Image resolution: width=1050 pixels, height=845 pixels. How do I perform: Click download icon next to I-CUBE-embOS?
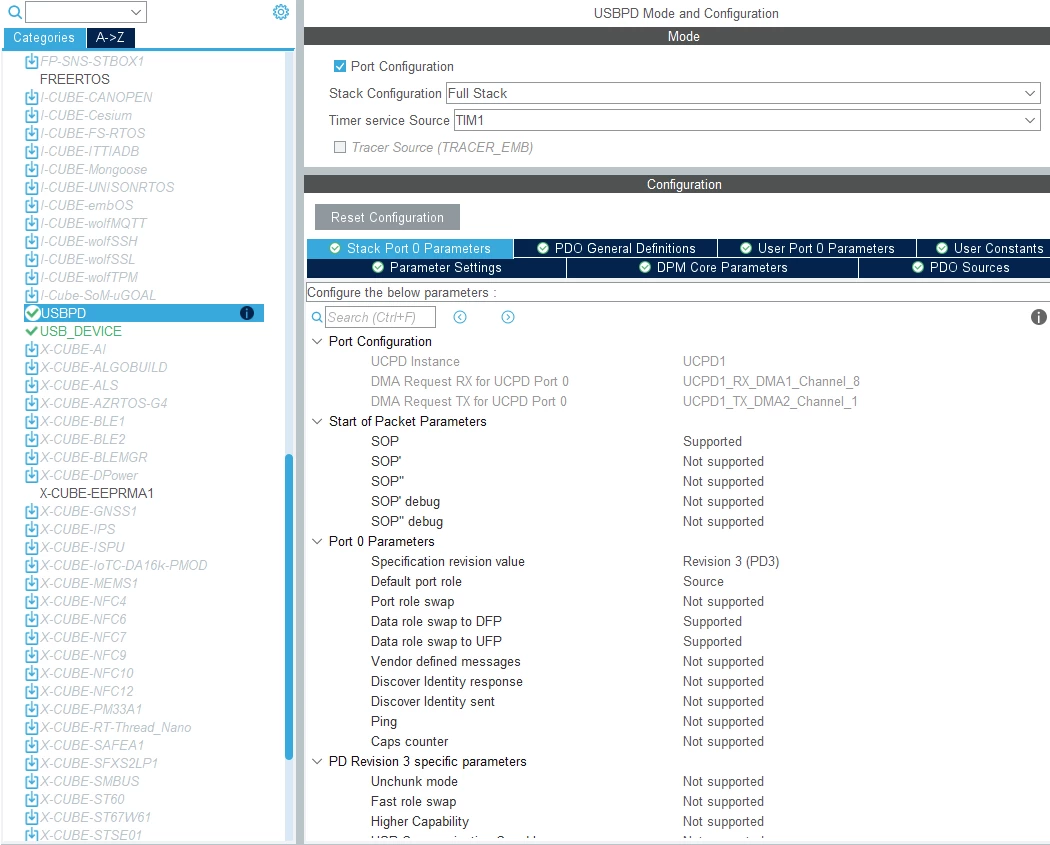[x=31, y=205]
